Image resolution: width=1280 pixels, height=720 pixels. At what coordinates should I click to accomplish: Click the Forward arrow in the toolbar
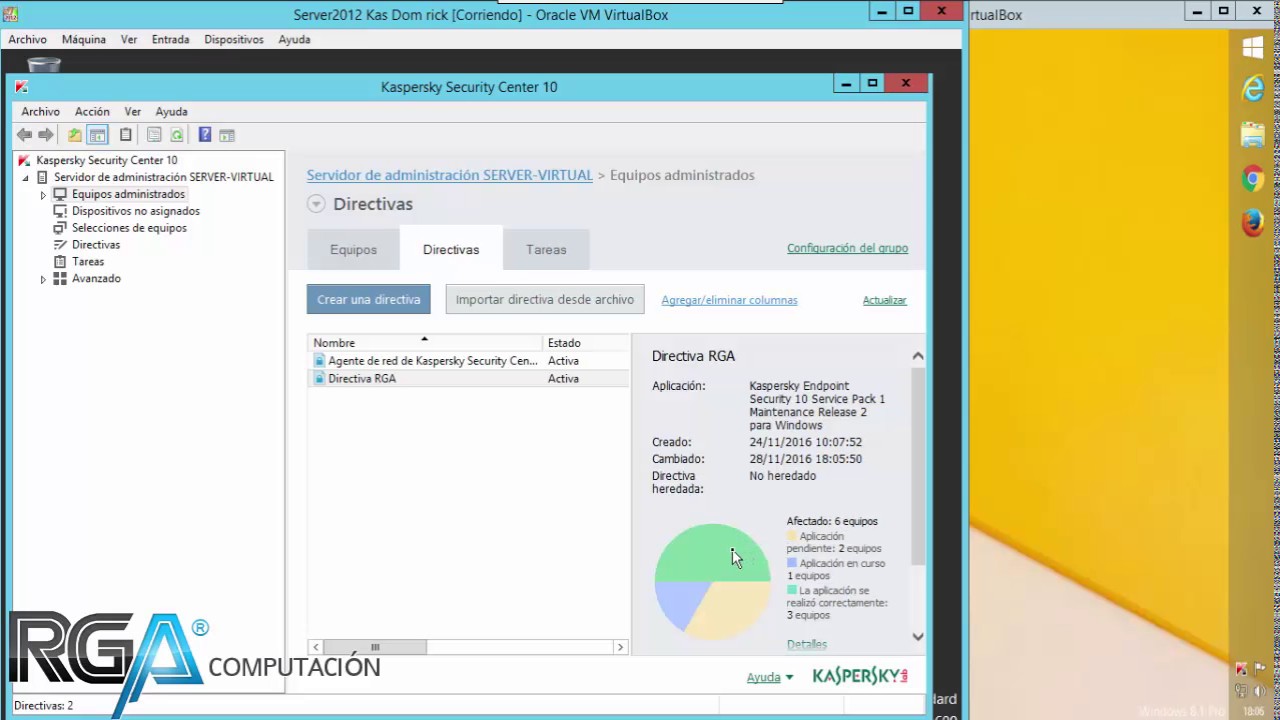point(46,135)
